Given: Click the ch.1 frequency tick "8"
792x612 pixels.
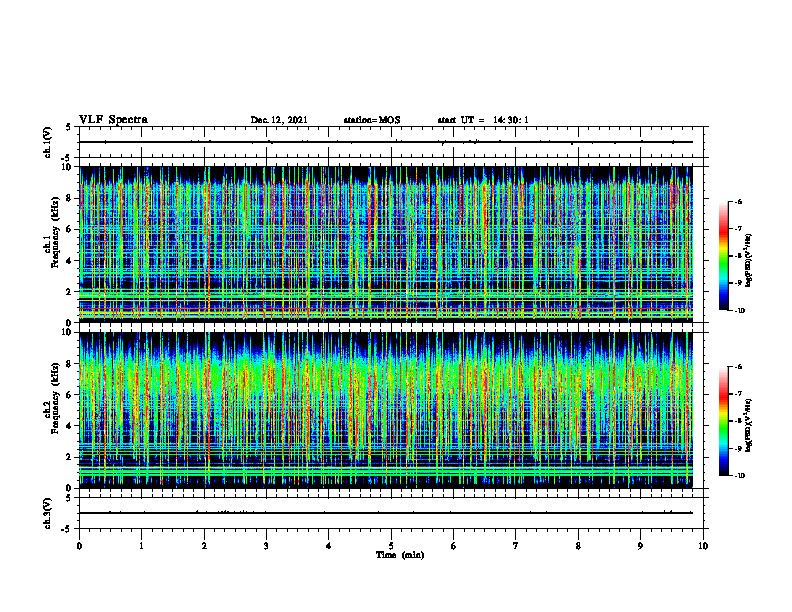Looking at the screenshot, I should (70, 198).
